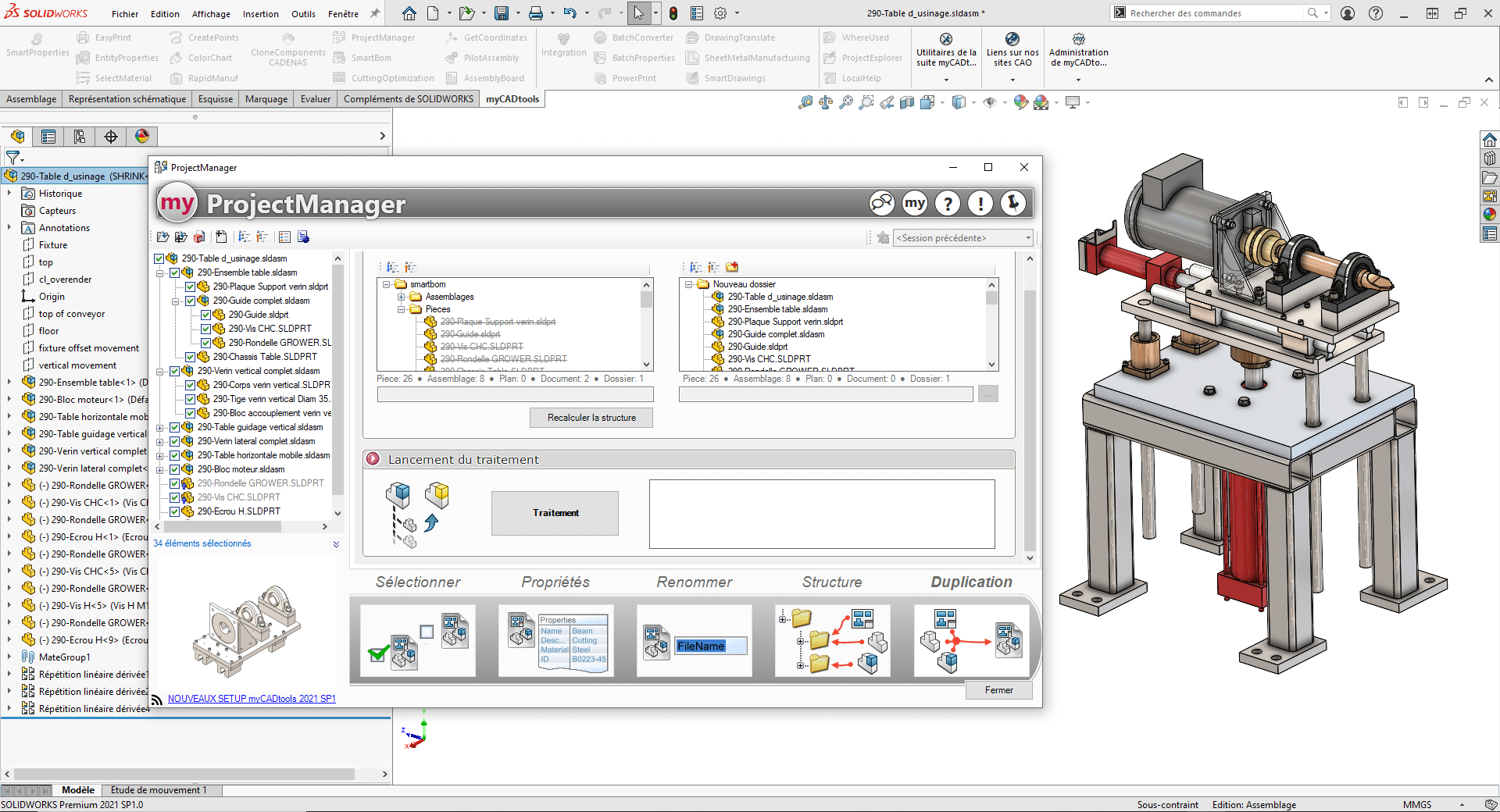The height and width of the screenshot is (812, 1500).
Task: Open the Session précédente dropdown
Action: 963,238
